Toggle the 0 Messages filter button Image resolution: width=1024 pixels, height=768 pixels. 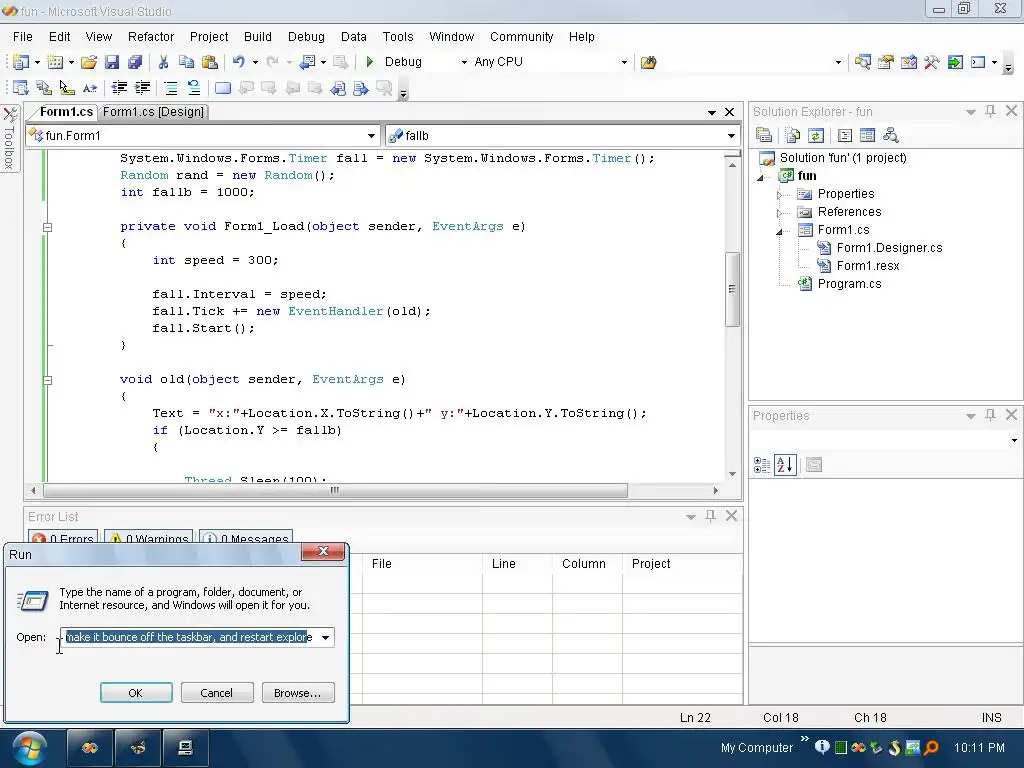click(246, 537)
